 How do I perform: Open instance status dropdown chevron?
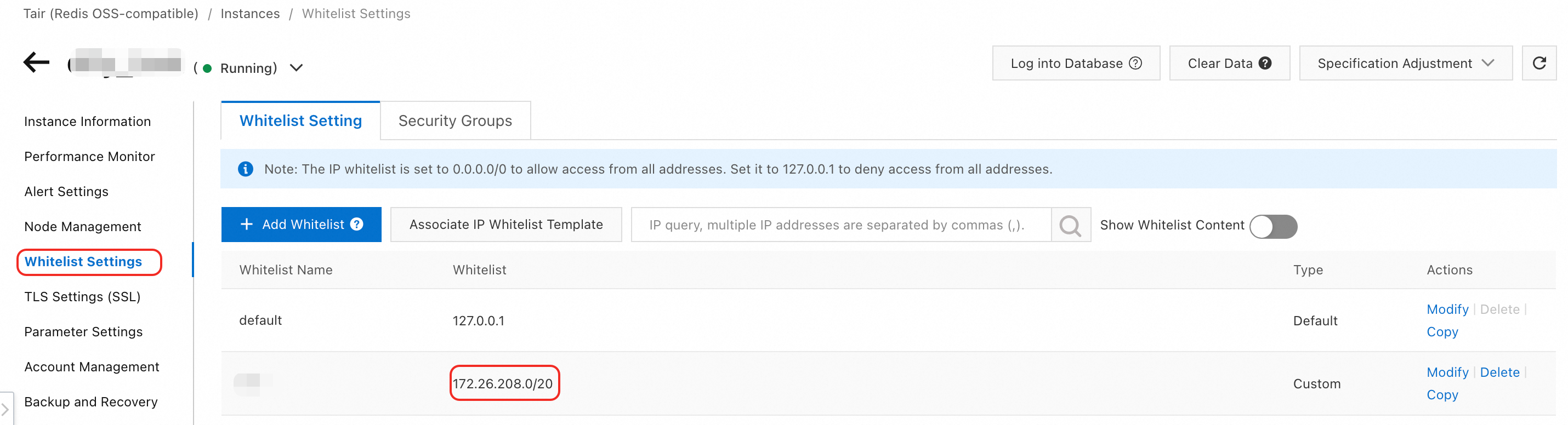point(297,67)
